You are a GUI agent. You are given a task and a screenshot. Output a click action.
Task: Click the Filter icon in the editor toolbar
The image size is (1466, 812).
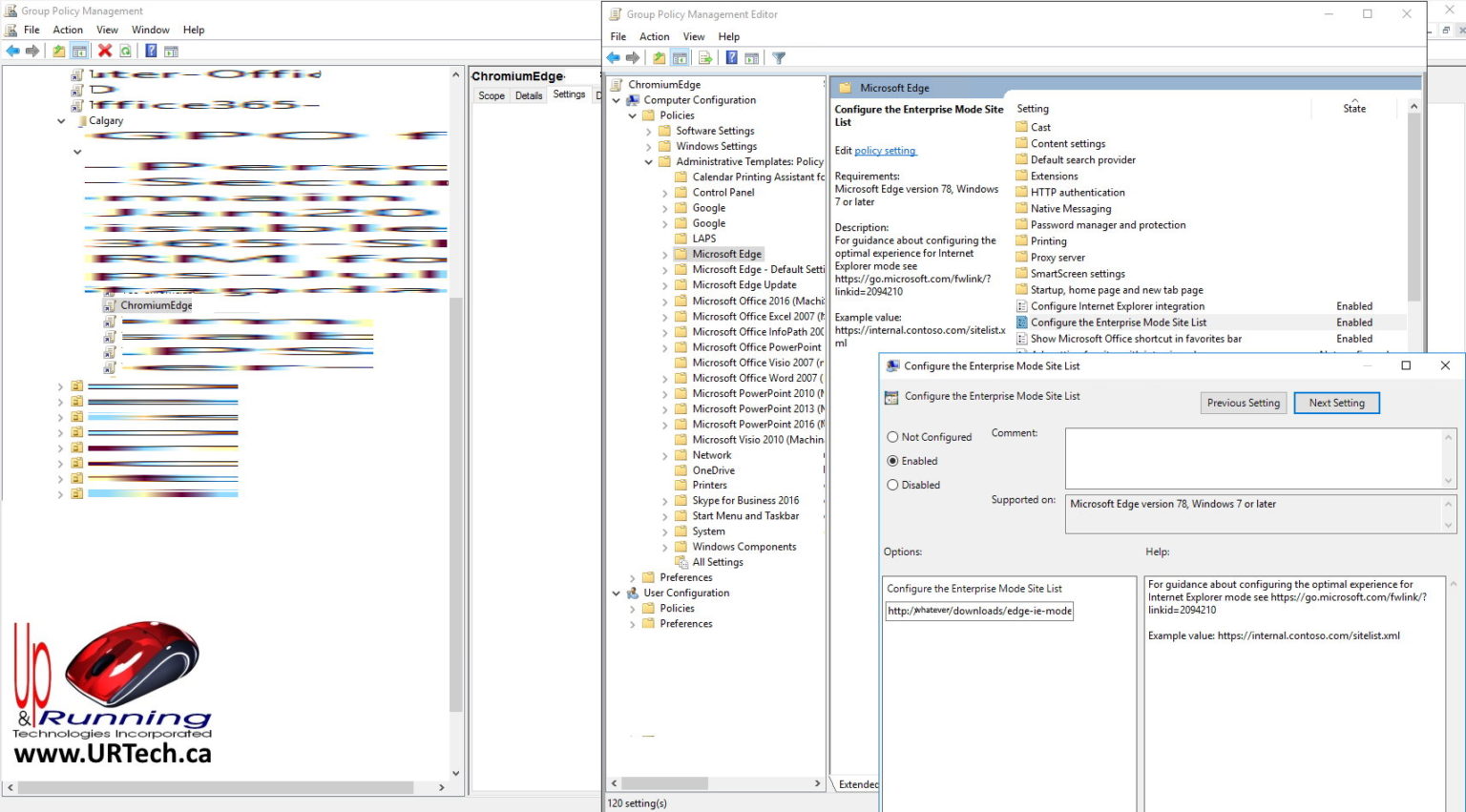(778, 57)
